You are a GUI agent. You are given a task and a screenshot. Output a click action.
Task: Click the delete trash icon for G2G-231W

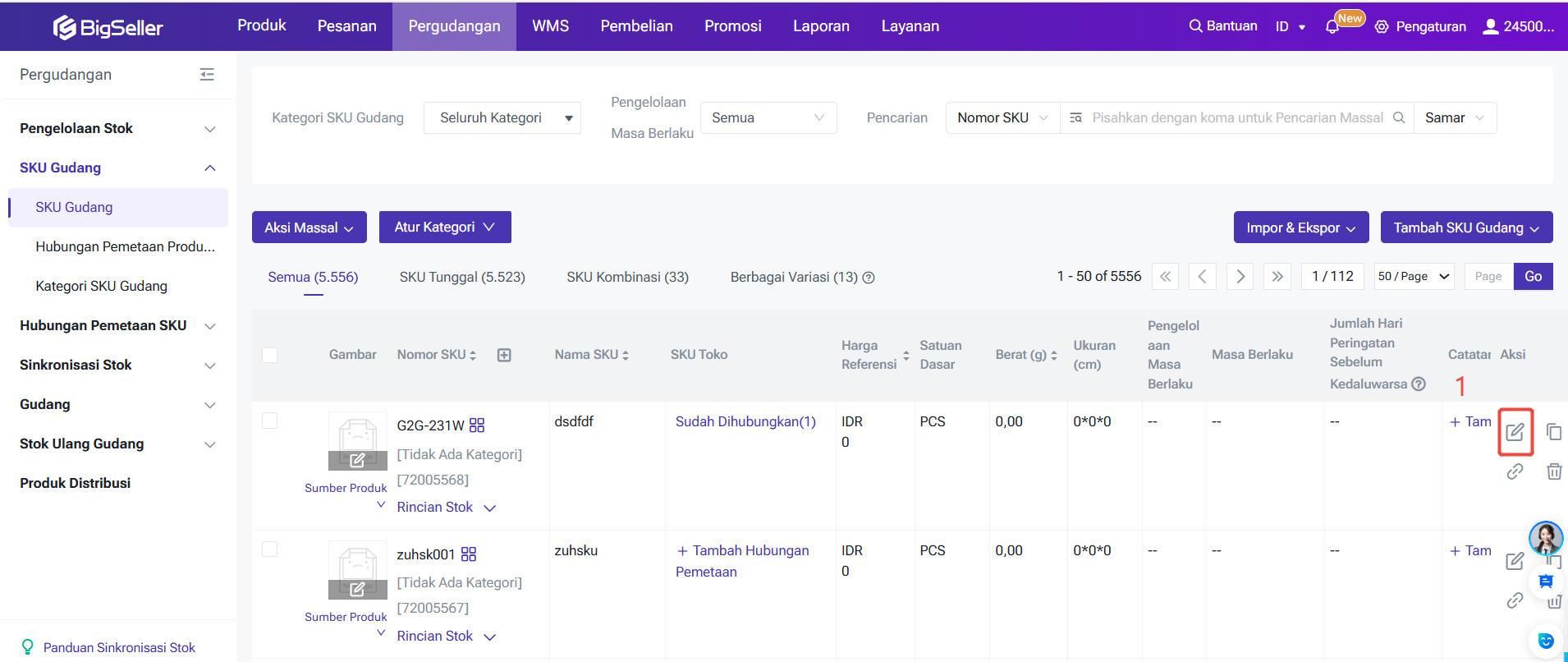[1553, 471]
